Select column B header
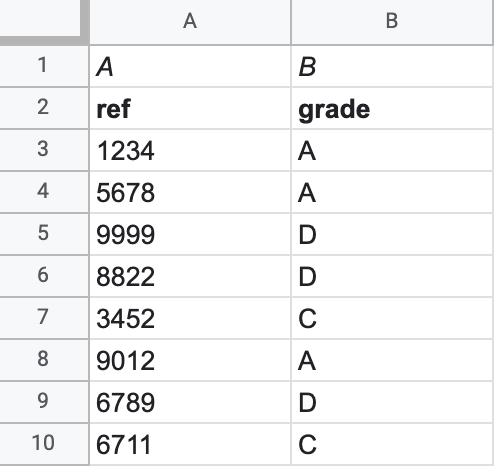 [392, 21]
